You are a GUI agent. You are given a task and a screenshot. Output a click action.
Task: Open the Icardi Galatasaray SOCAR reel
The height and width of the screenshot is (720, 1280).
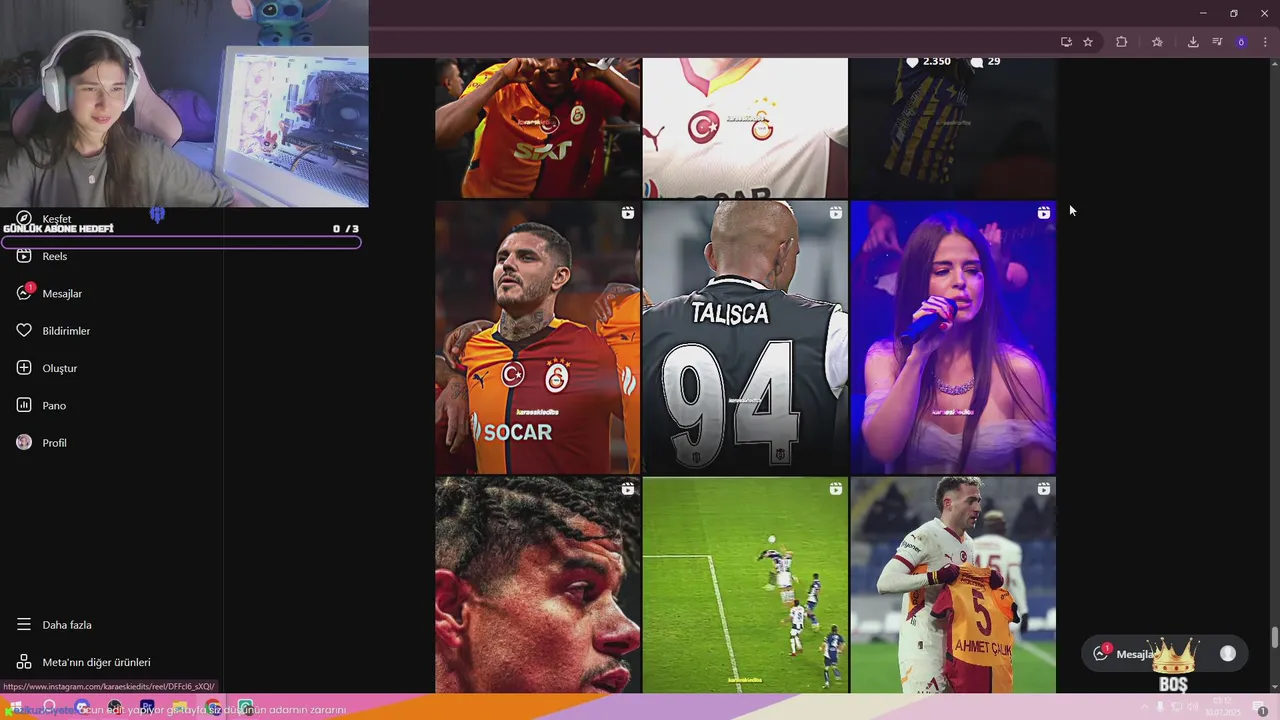pos(538,337)
